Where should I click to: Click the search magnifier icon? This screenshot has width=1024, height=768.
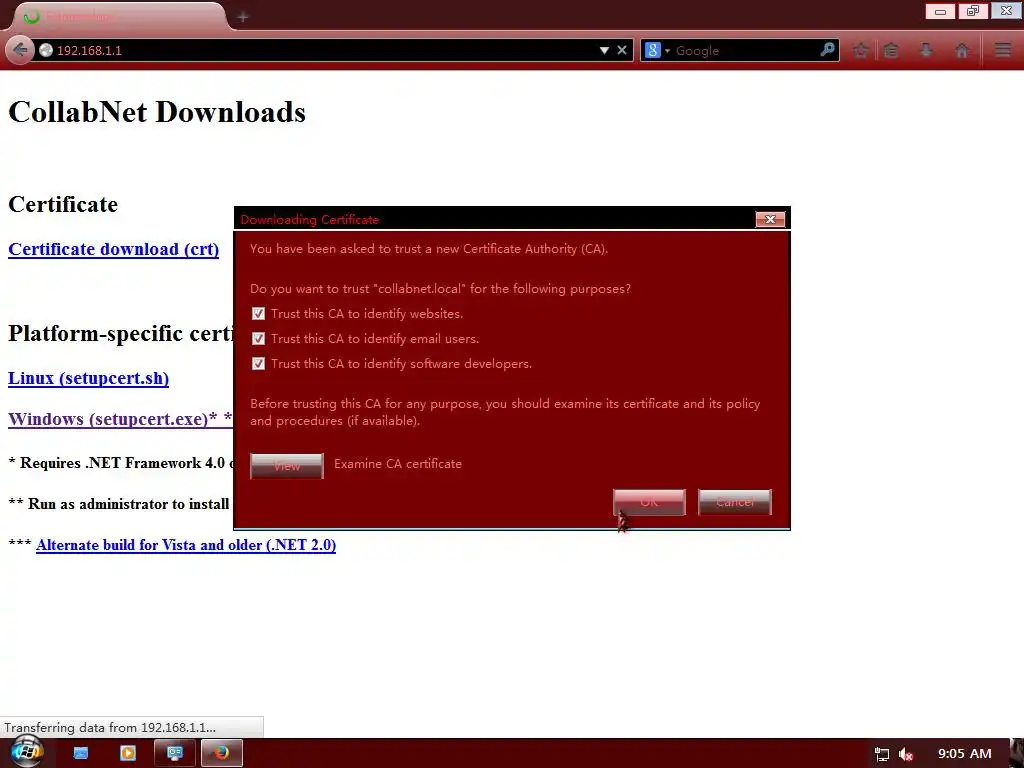[827, 50]
